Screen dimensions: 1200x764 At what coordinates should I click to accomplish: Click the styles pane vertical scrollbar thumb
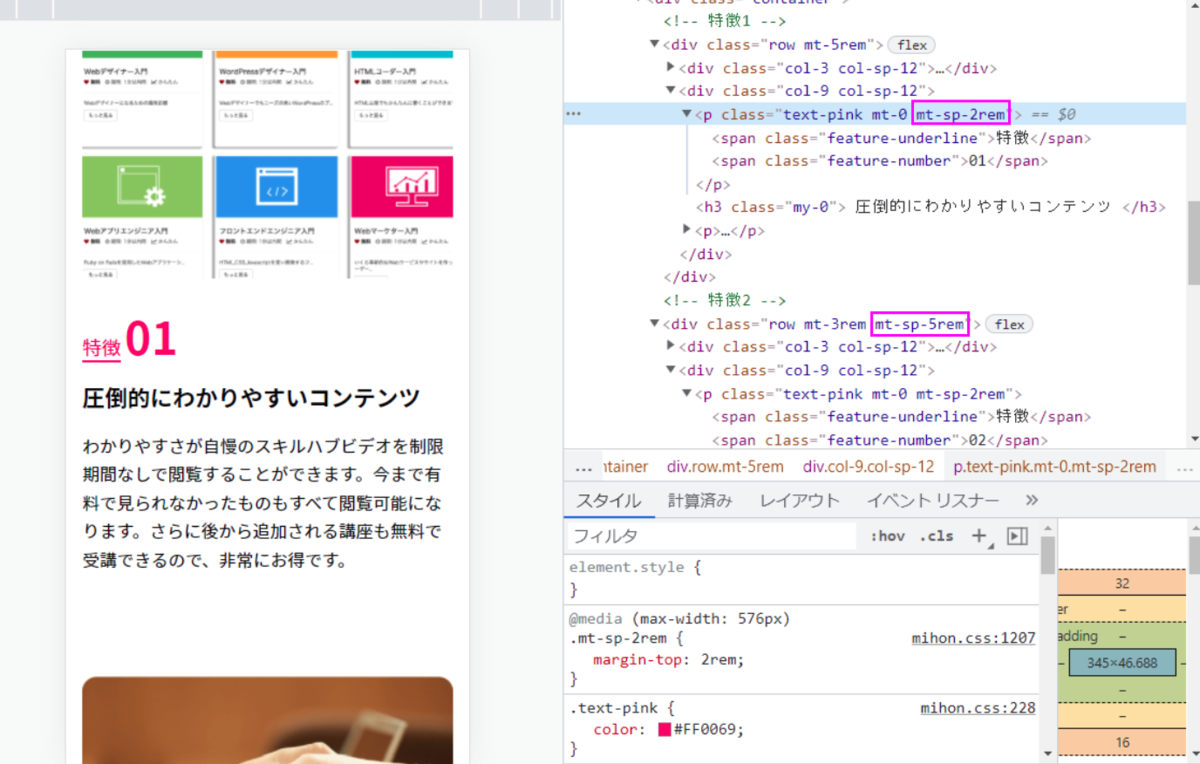tap(1047, 556)
